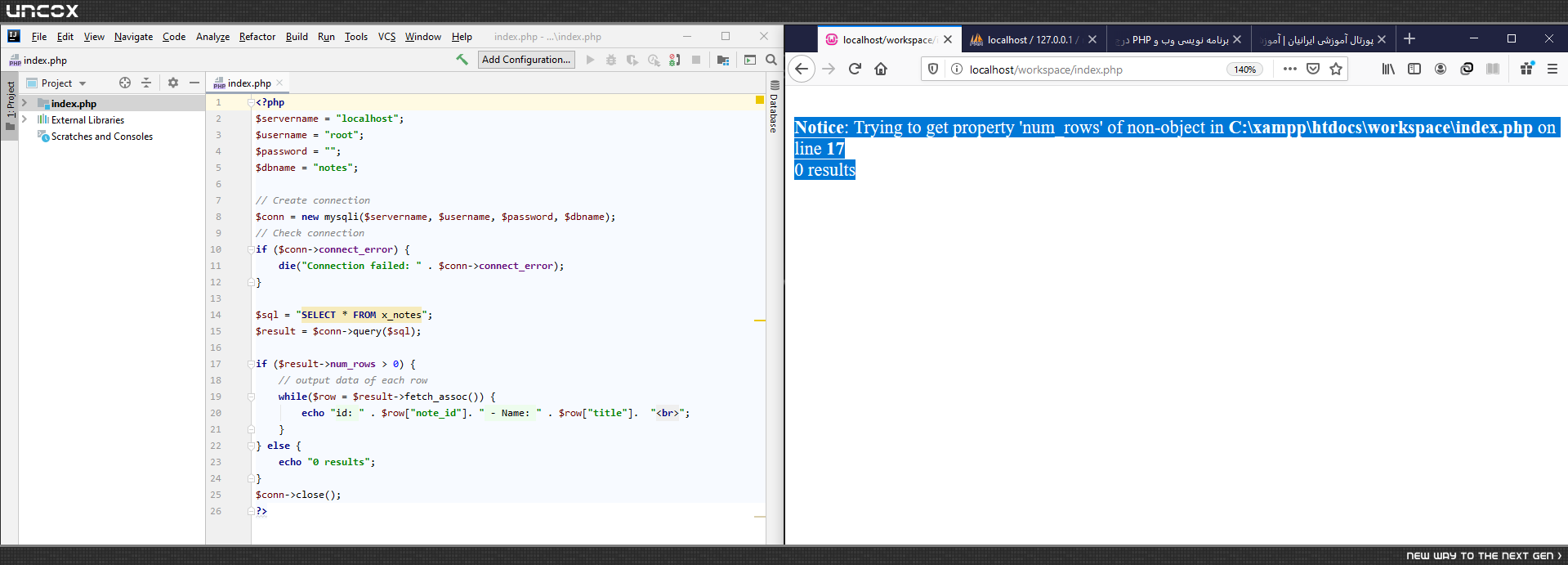Click the Save to Pocket icon
Image resolution: width=1568 pixels, height=565 pixels.
[1313, 69]
